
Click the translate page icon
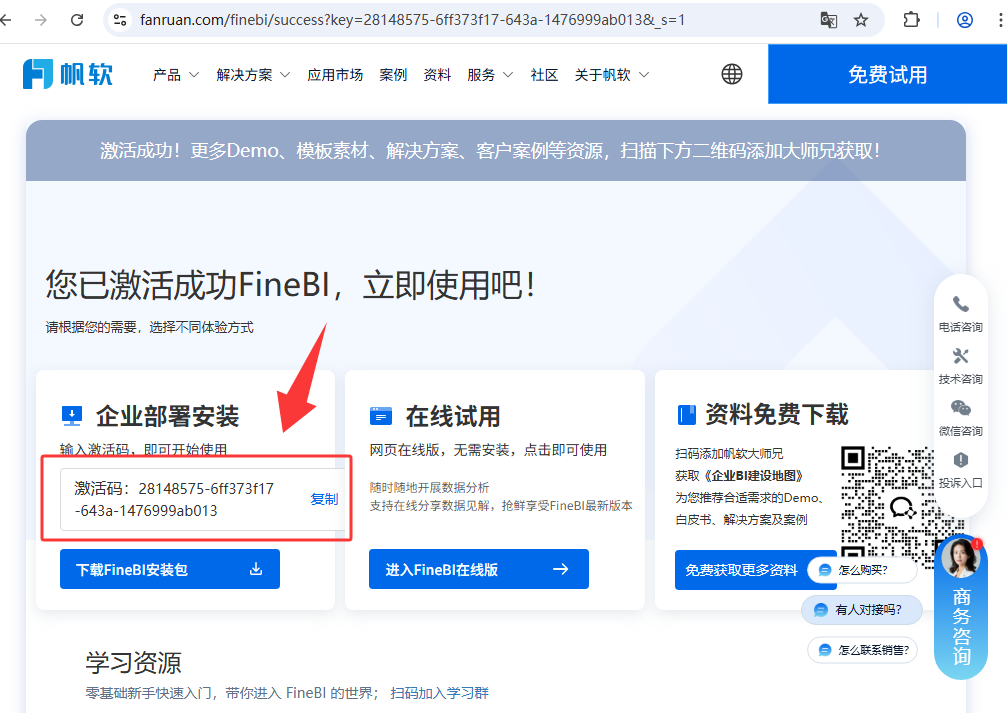pos(828,20)
